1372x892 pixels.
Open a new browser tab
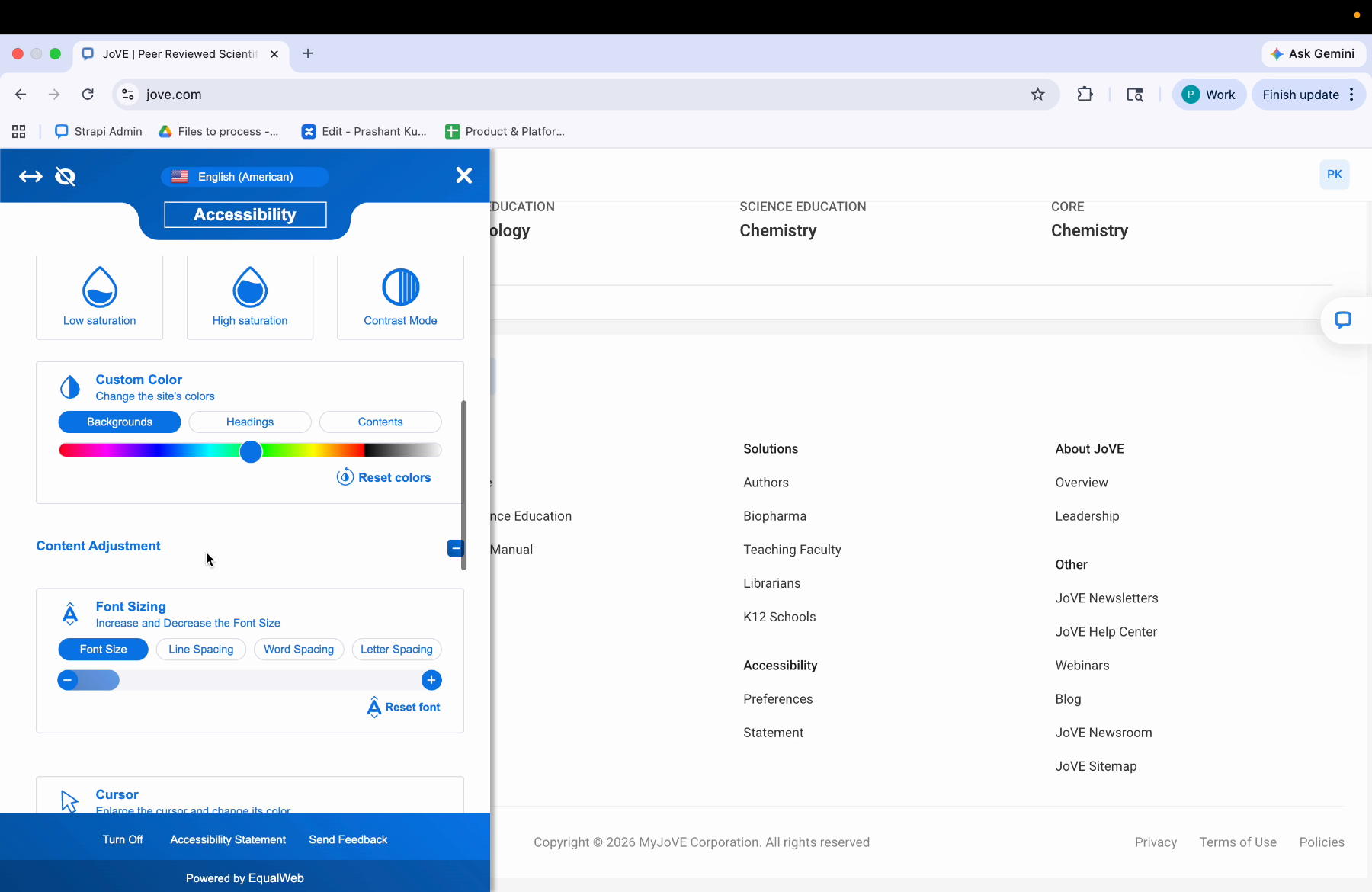308,53
